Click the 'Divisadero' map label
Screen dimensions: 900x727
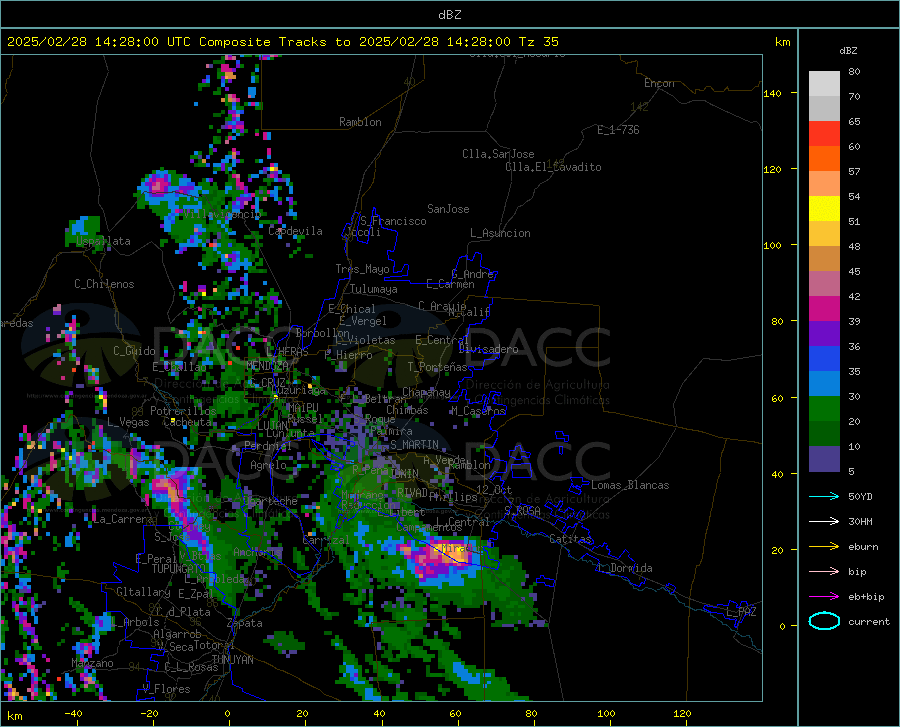coord(488,349)
